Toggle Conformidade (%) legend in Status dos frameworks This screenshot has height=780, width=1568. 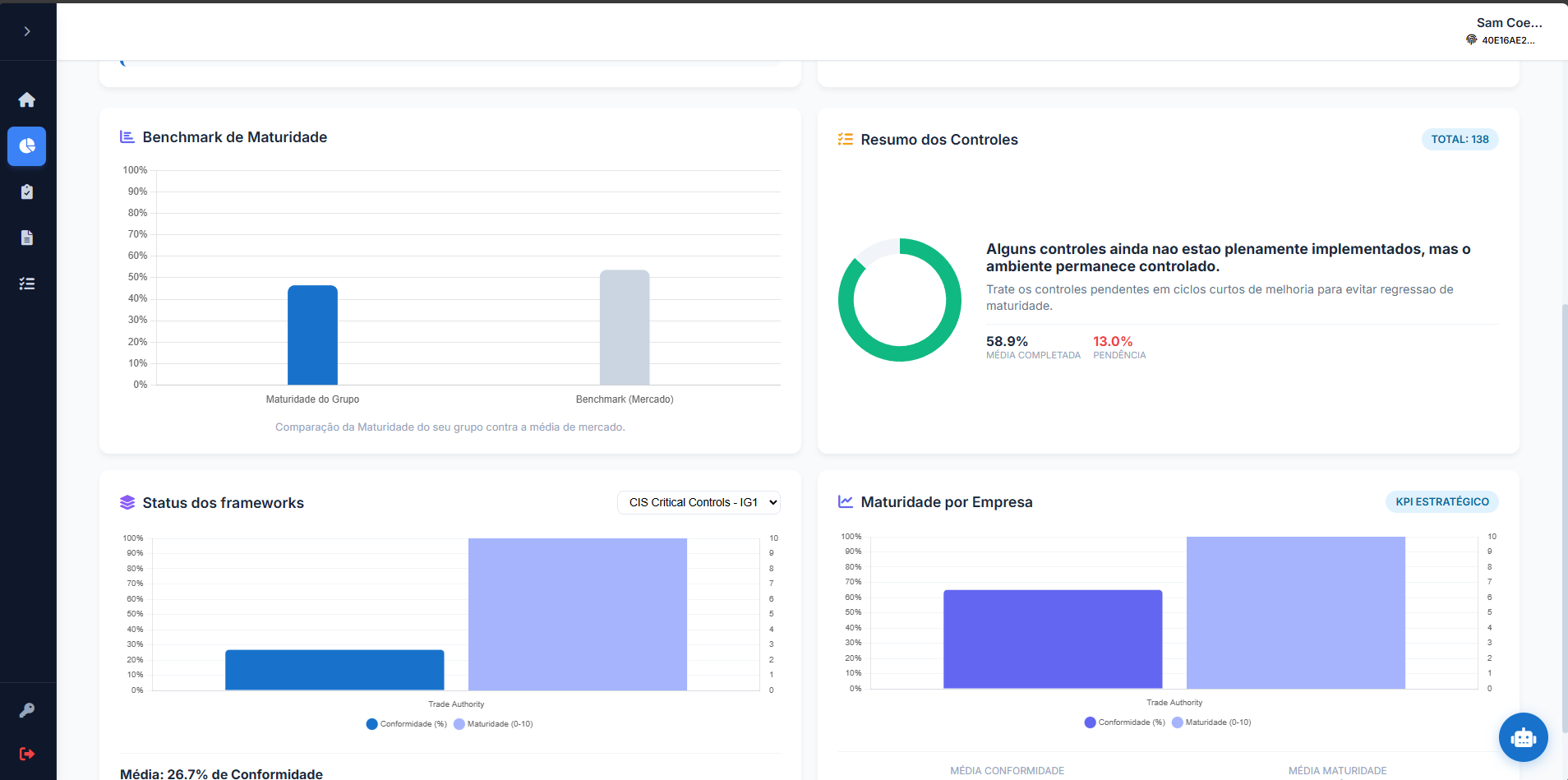pos(407,724)
